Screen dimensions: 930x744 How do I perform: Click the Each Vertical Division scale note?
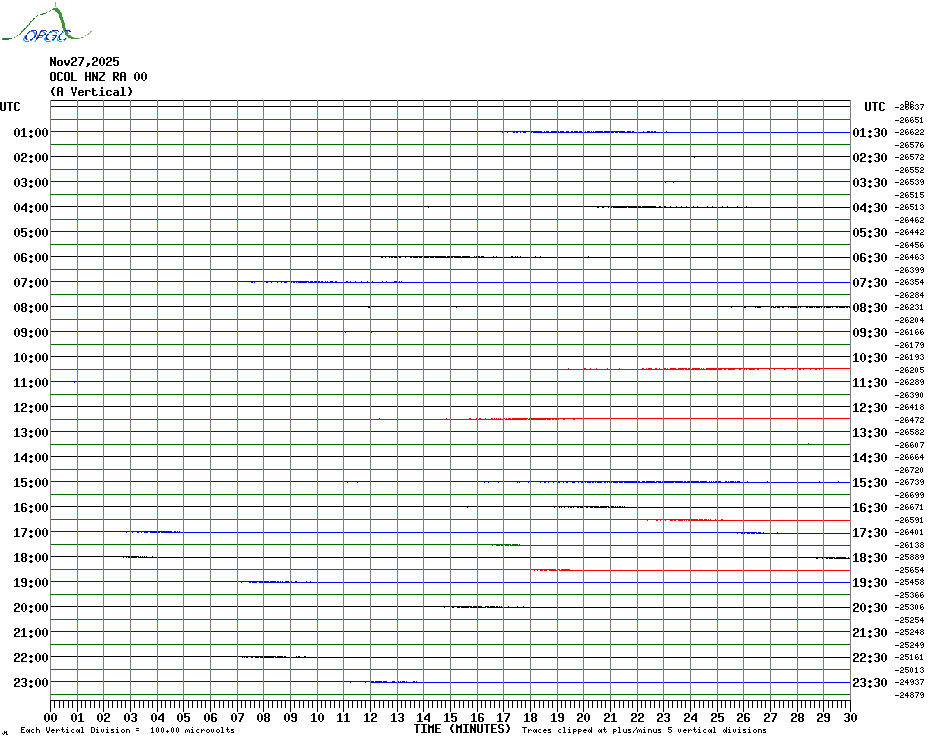[x=127, y=731]
